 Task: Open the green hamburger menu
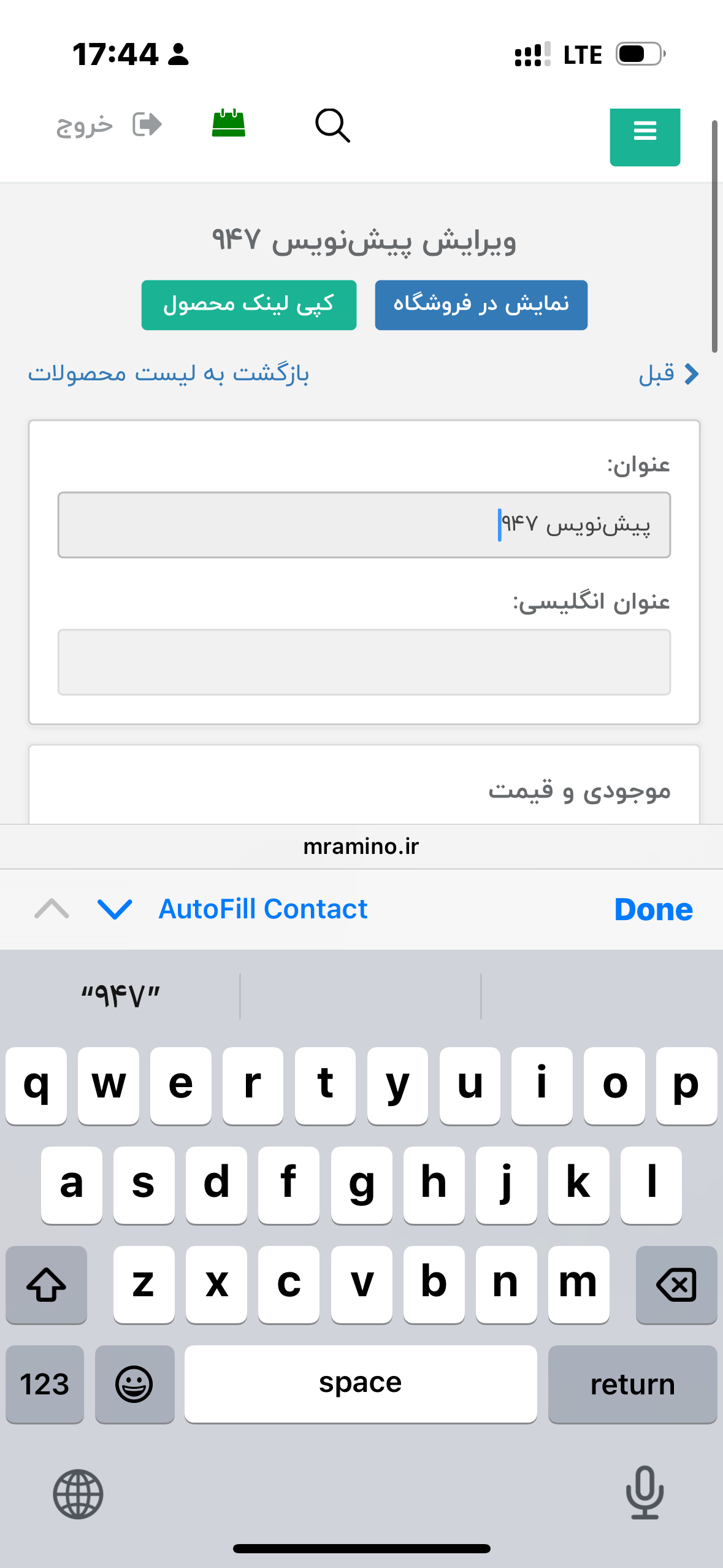[645, 131]
